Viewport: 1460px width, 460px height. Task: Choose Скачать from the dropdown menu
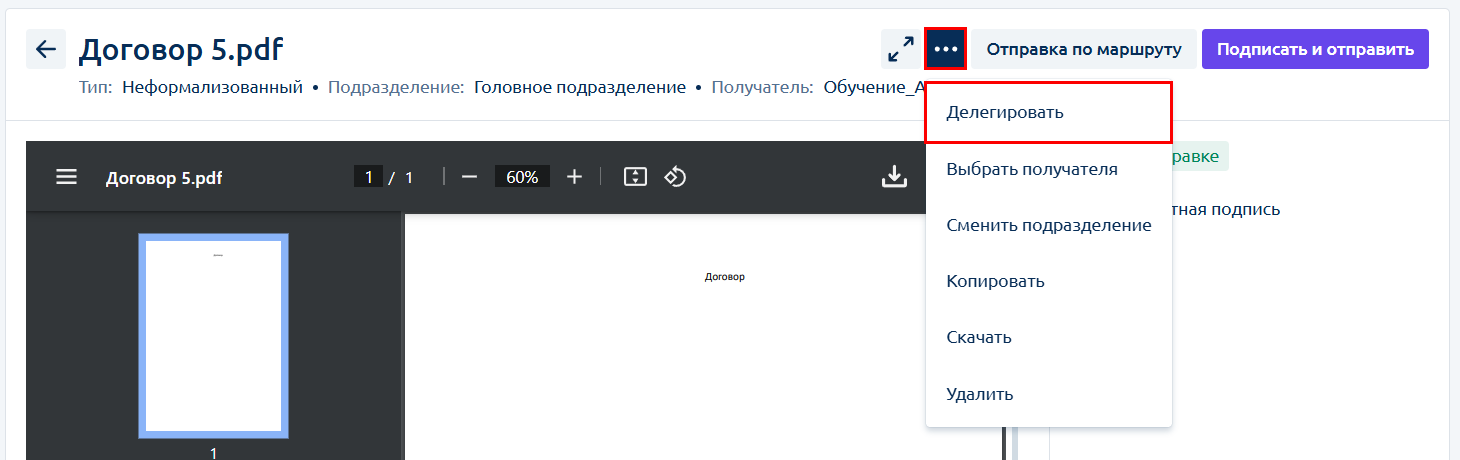pyautogui.click(x=1048, y=337)
